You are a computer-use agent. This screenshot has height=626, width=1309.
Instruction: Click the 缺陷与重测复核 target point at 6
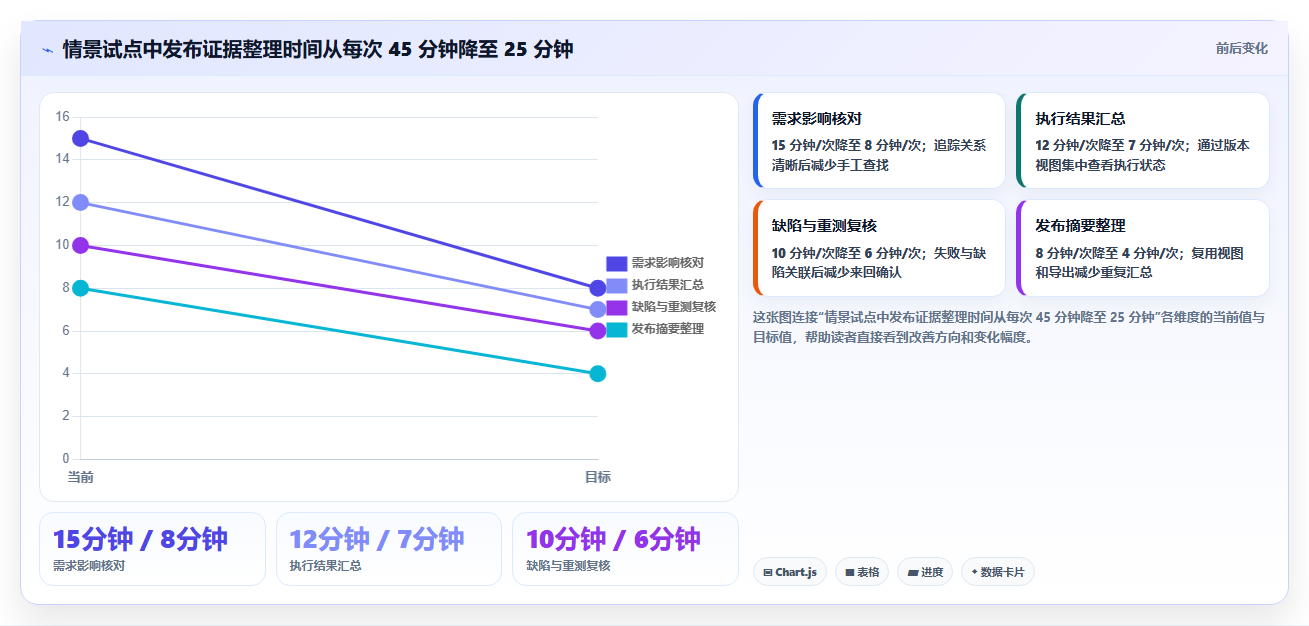point(598,331)
